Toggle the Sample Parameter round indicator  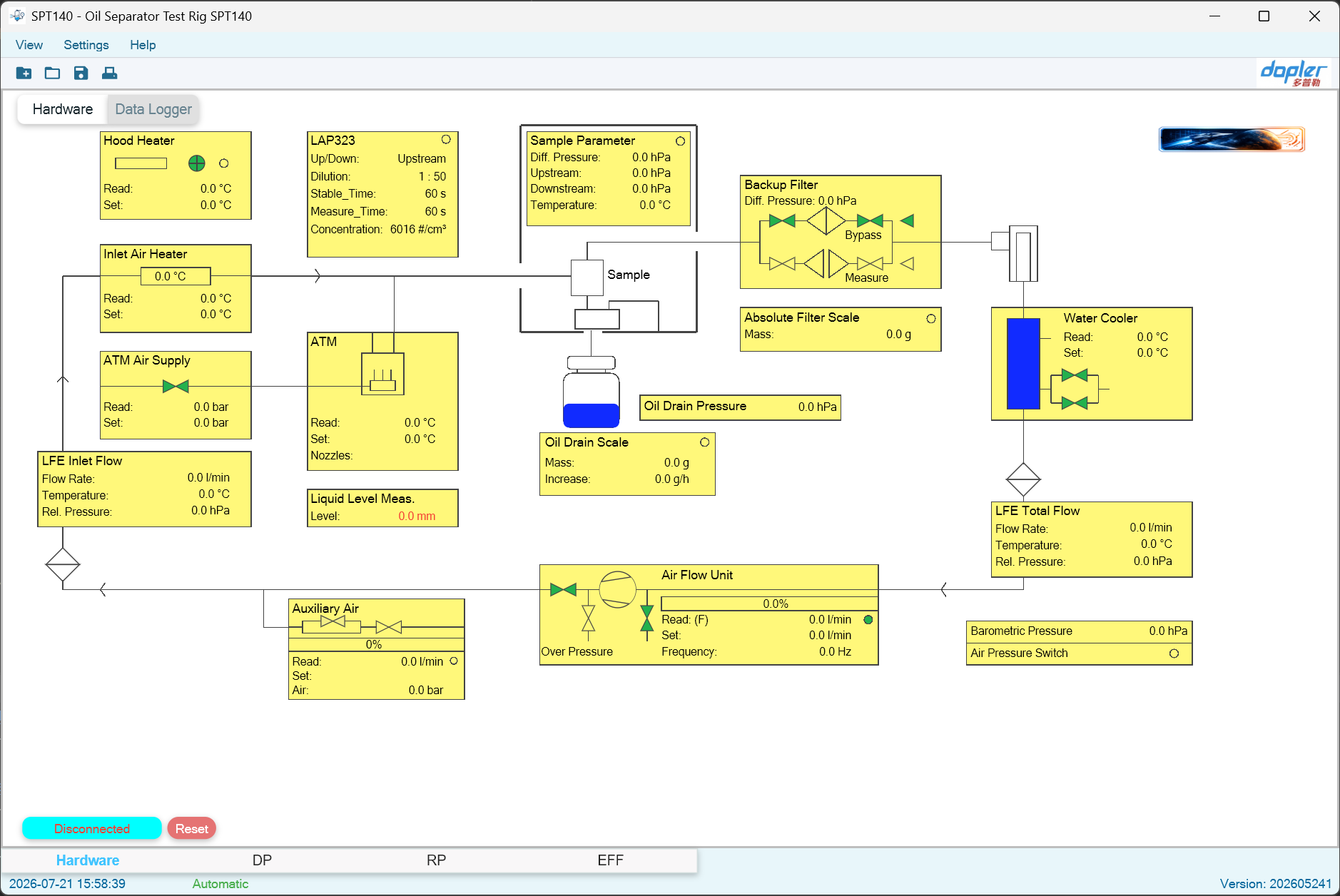(x=680, y=141)
